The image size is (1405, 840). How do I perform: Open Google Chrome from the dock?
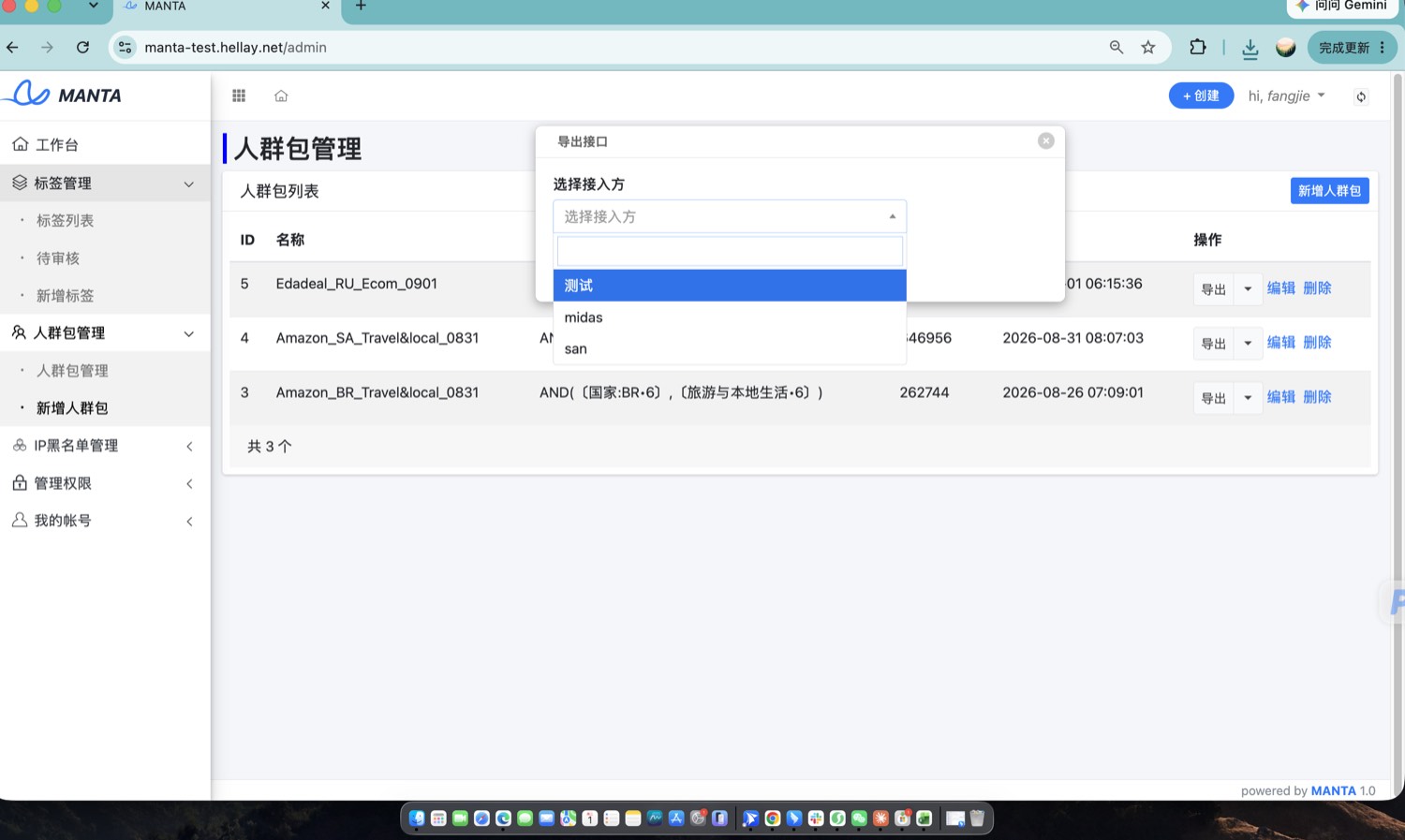pos(773,818)
